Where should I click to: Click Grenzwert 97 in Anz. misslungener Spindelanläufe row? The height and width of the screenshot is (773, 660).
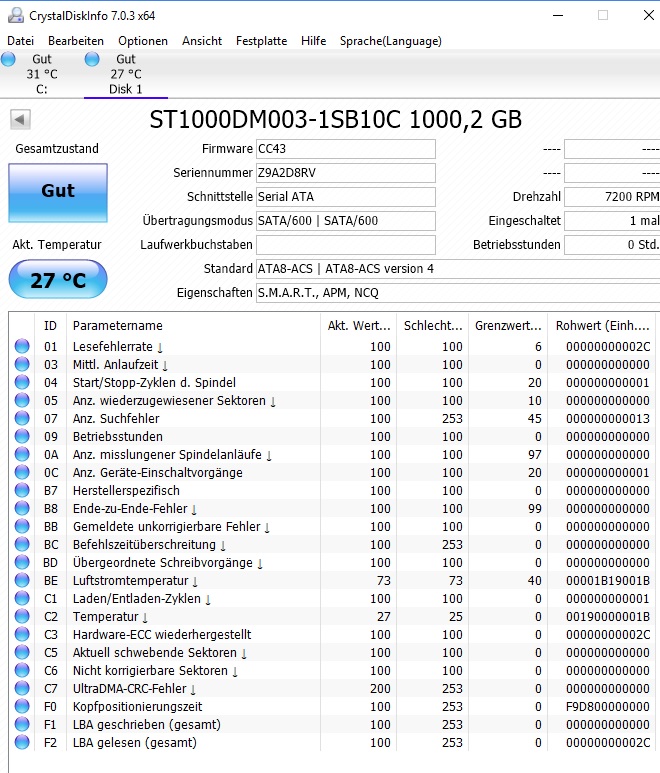click(535, 455)
